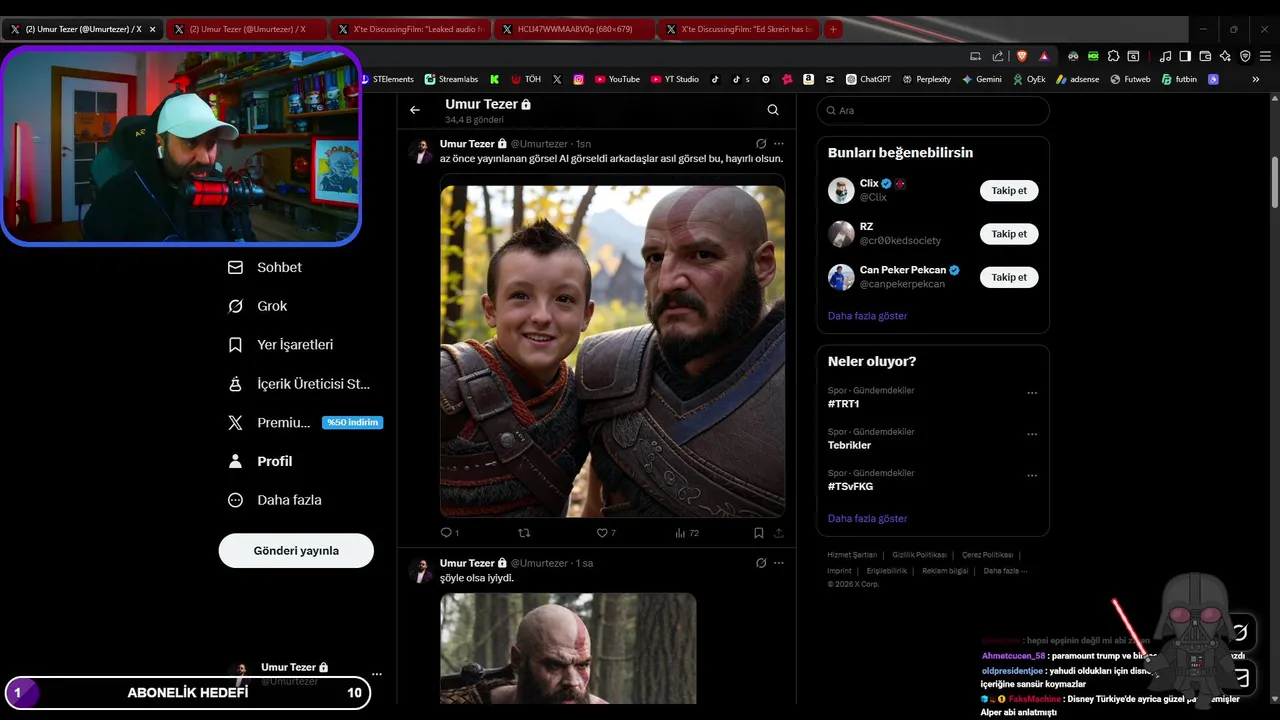
Task: Open İçerik Üreticisi Studio link
Action: click(x=299, y=384)
